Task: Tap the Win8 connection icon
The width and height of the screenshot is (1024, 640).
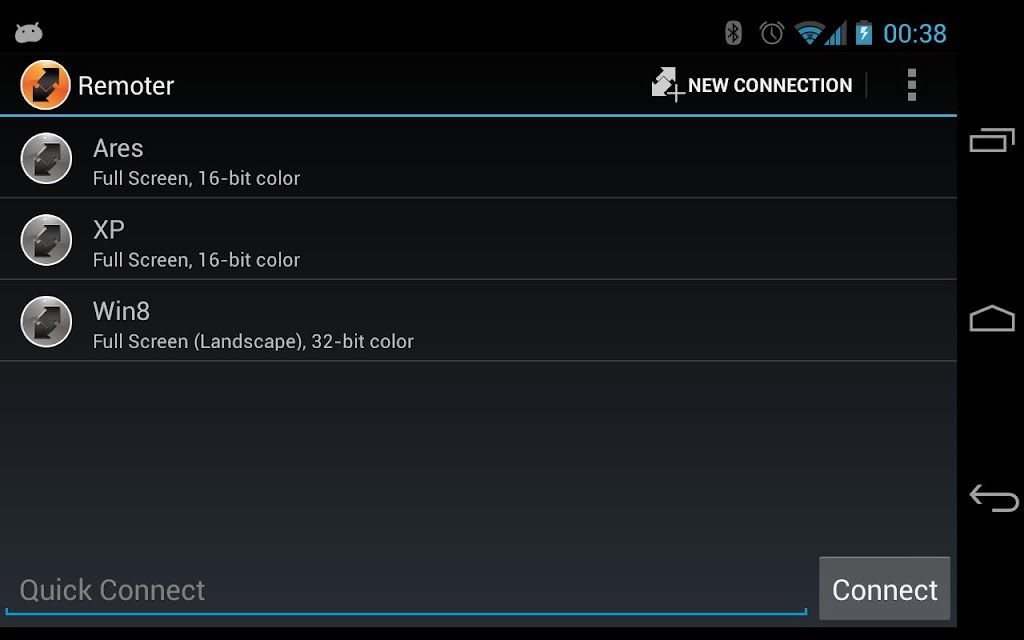Action: click(x=46, y=321)
